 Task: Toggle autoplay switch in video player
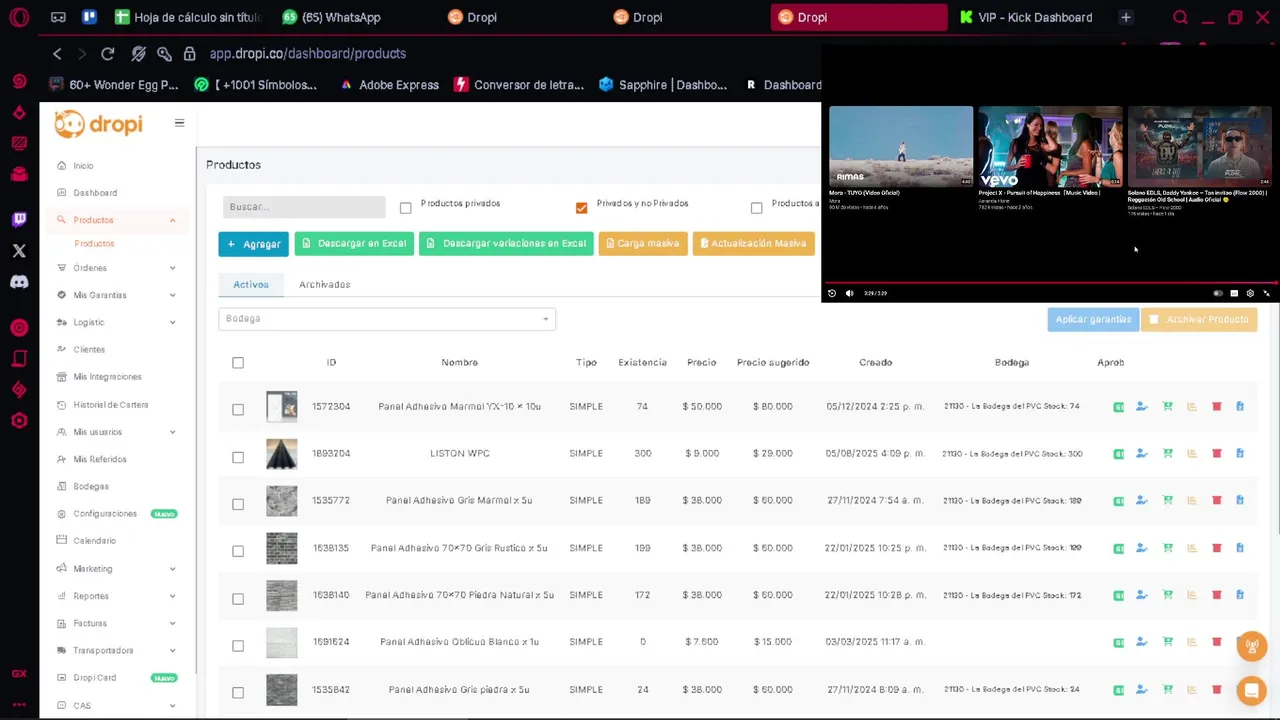pos(1217,293)
